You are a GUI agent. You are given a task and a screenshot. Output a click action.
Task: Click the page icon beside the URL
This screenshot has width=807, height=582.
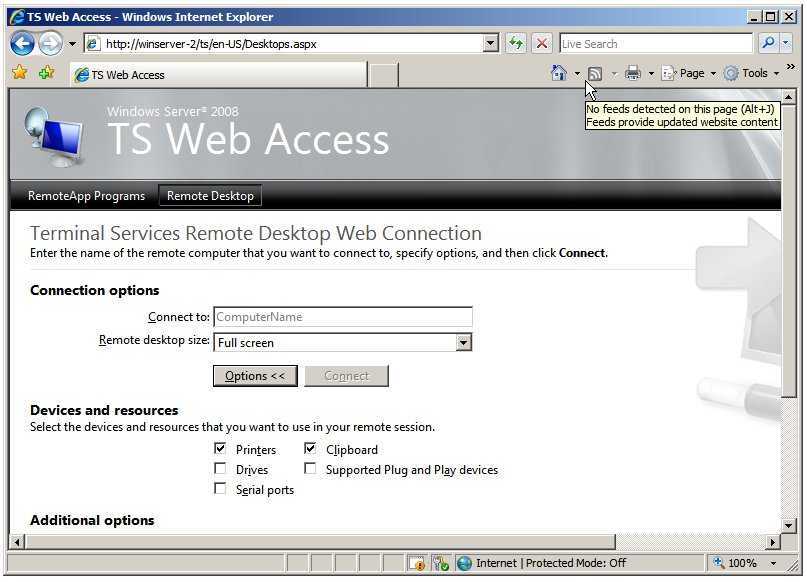(x=93, y=44)
